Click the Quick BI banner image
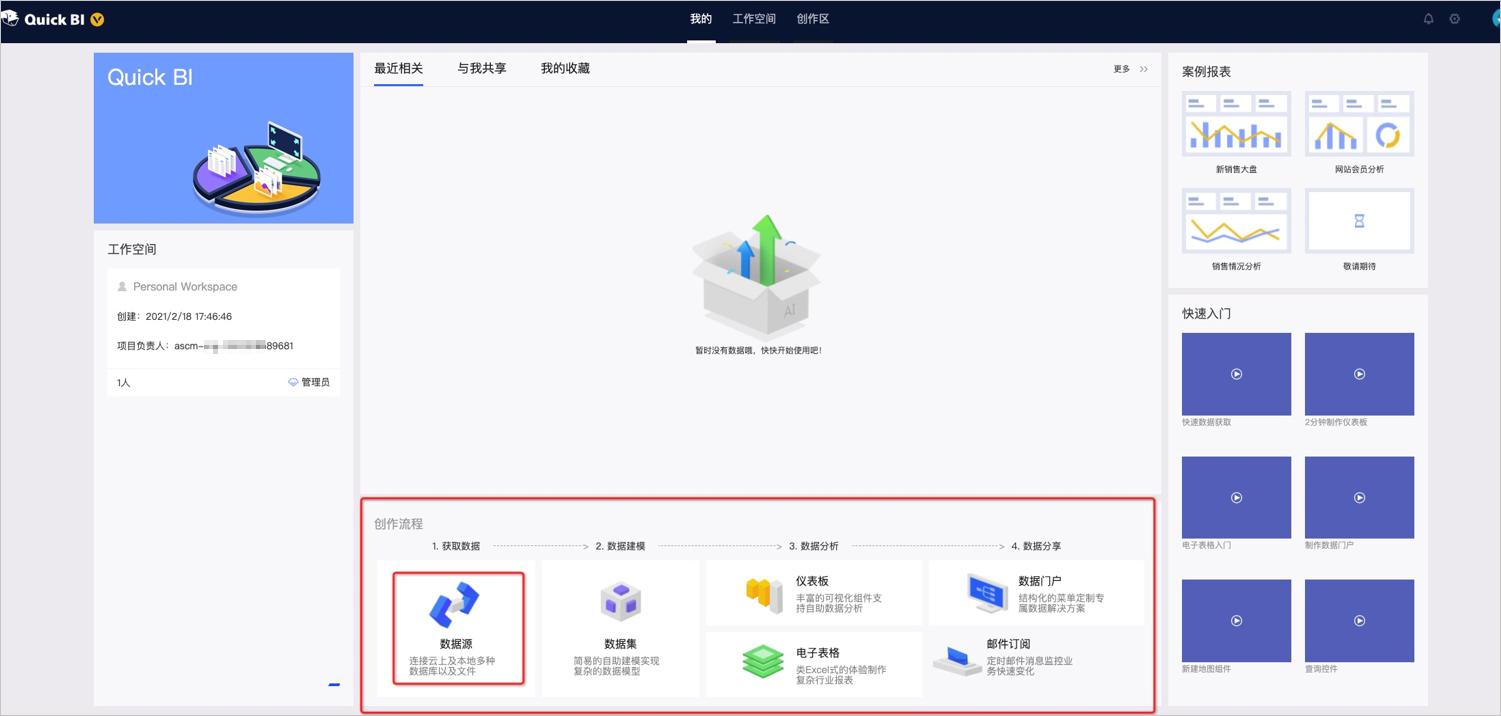The width and height of the screenshot is (1501, 716). [x=224, y=138]
